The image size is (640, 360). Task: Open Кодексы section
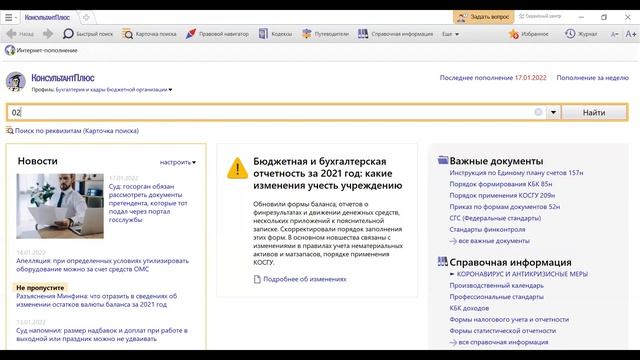point(275,34)
